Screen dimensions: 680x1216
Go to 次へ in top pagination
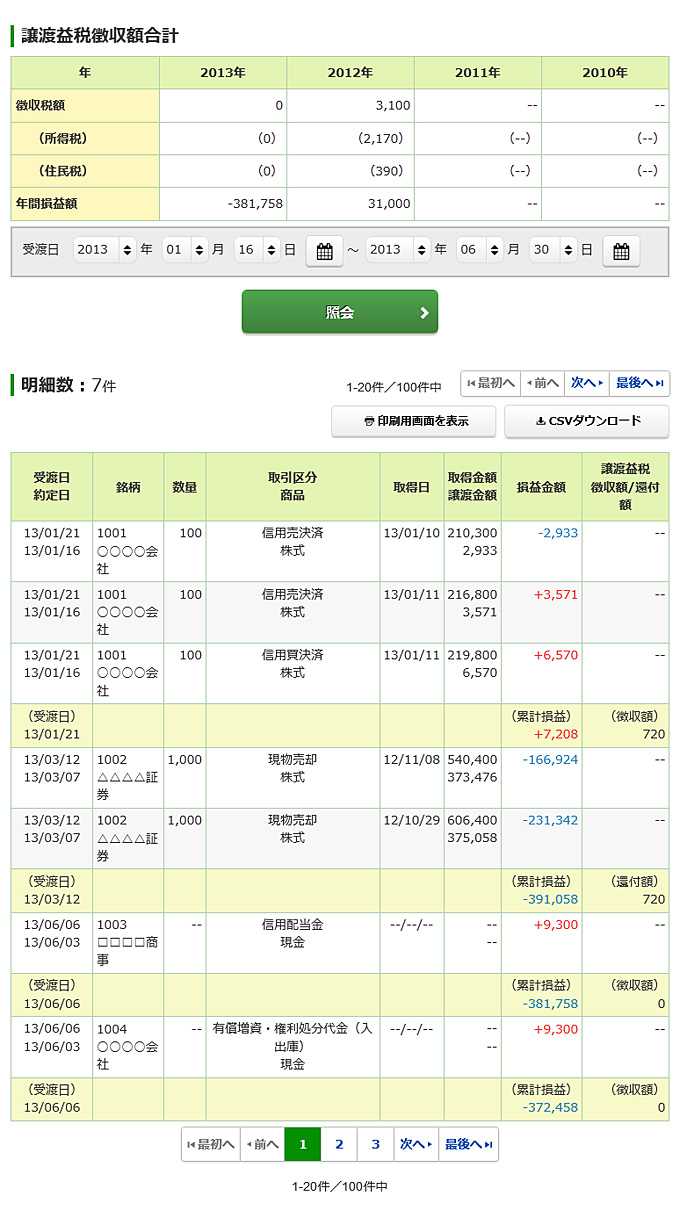click(586, 383)
